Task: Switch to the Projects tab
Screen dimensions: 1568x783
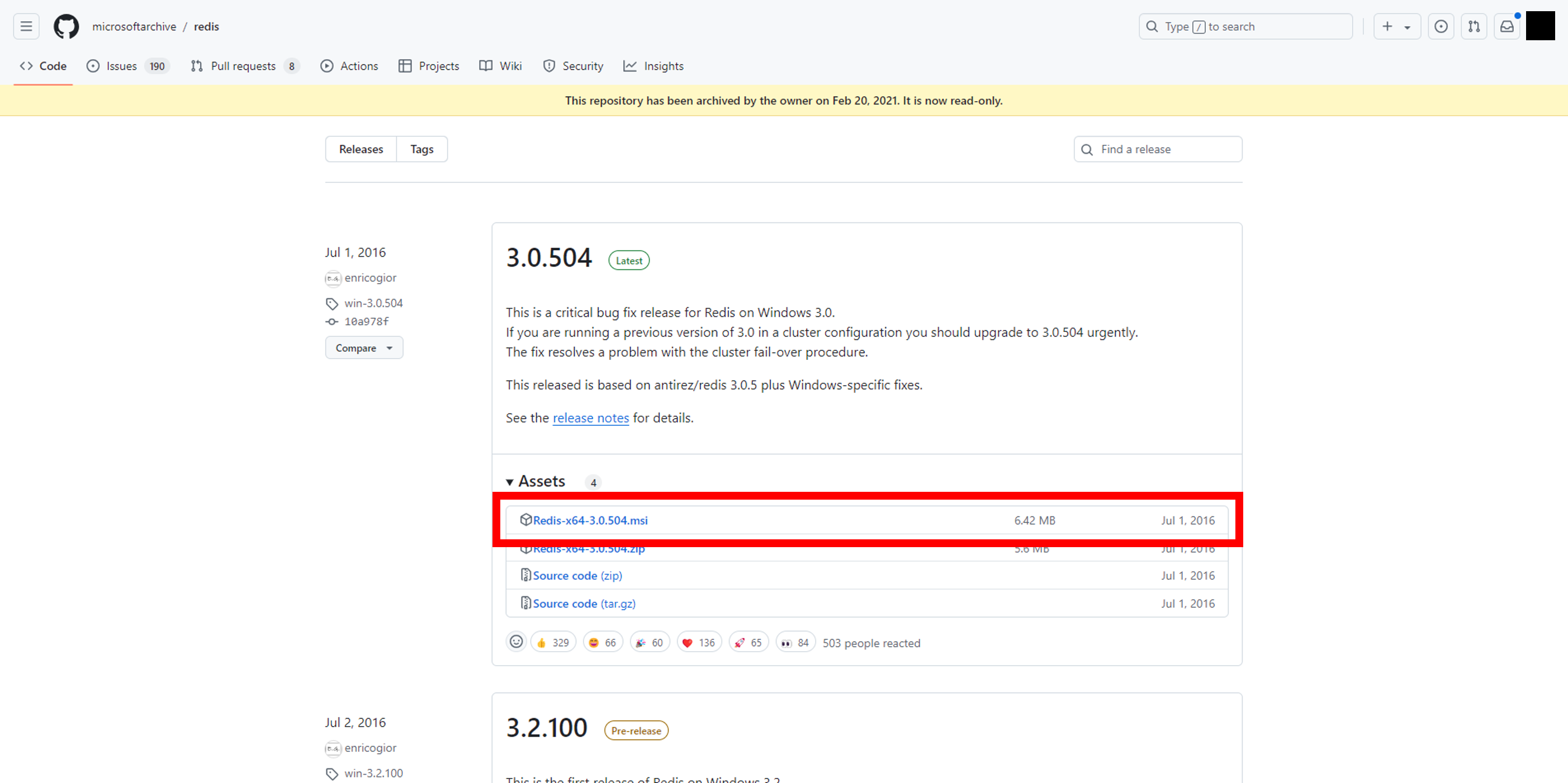Action: [429, 66]
